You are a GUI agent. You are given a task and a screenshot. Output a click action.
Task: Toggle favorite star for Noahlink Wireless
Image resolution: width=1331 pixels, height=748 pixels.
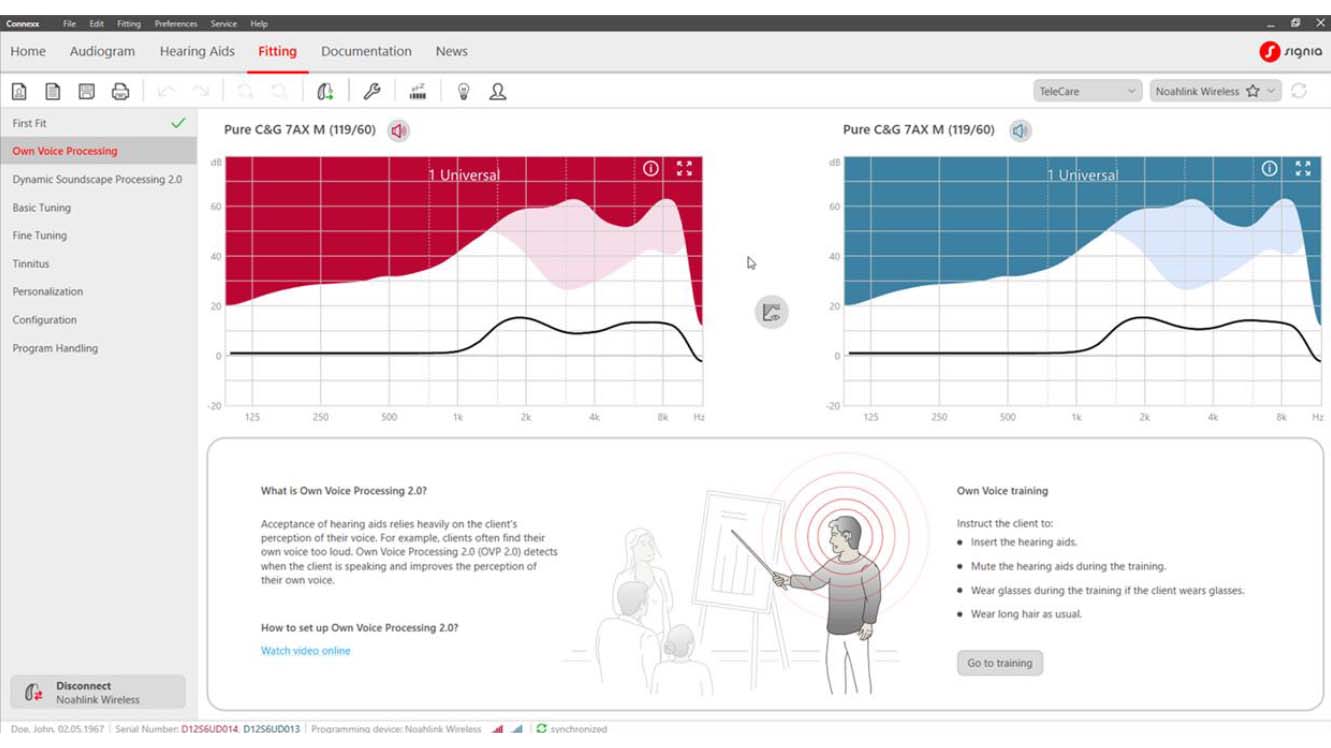coord(1252,91)
